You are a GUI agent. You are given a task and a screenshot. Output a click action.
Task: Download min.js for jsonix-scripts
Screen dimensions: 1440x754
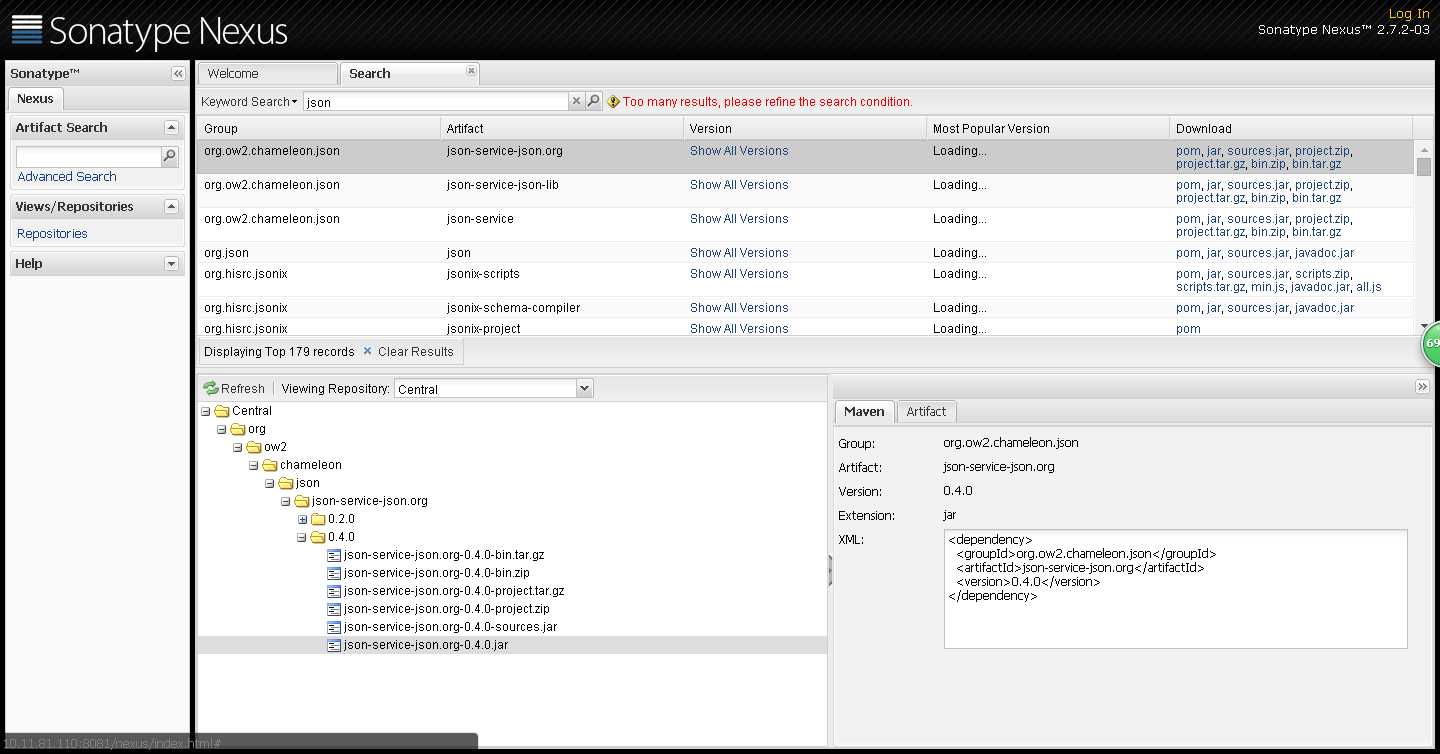click(x=1267, y=287)
